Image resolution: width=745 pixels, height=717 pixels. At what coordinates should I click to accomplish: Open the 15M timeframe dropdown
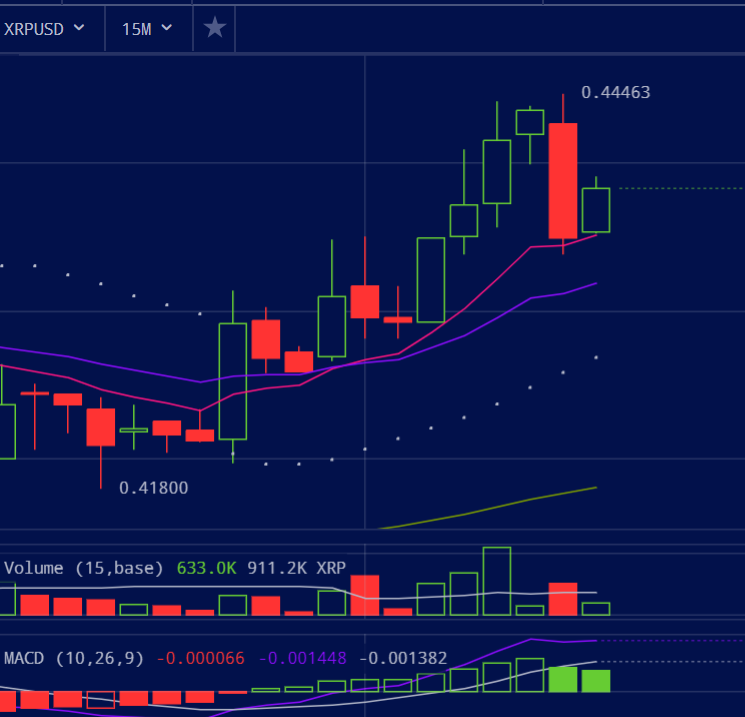pyautogui.click(x=148, y=29)
